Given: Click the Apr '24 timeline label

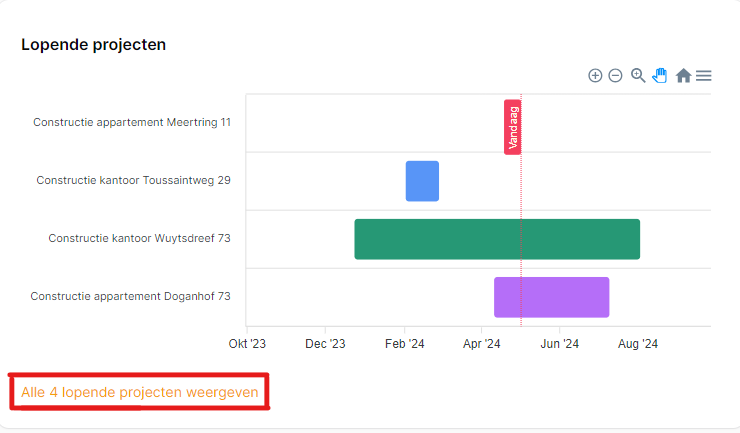Looking at the screenshot, I should point(481,344).
